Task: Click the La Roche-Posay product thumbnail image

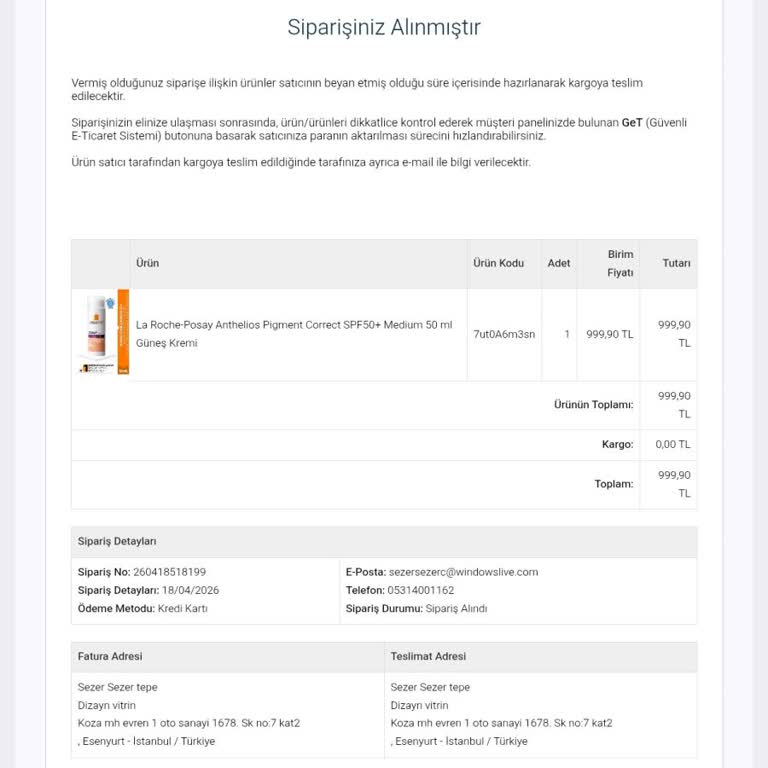Action: click(104, 334)
